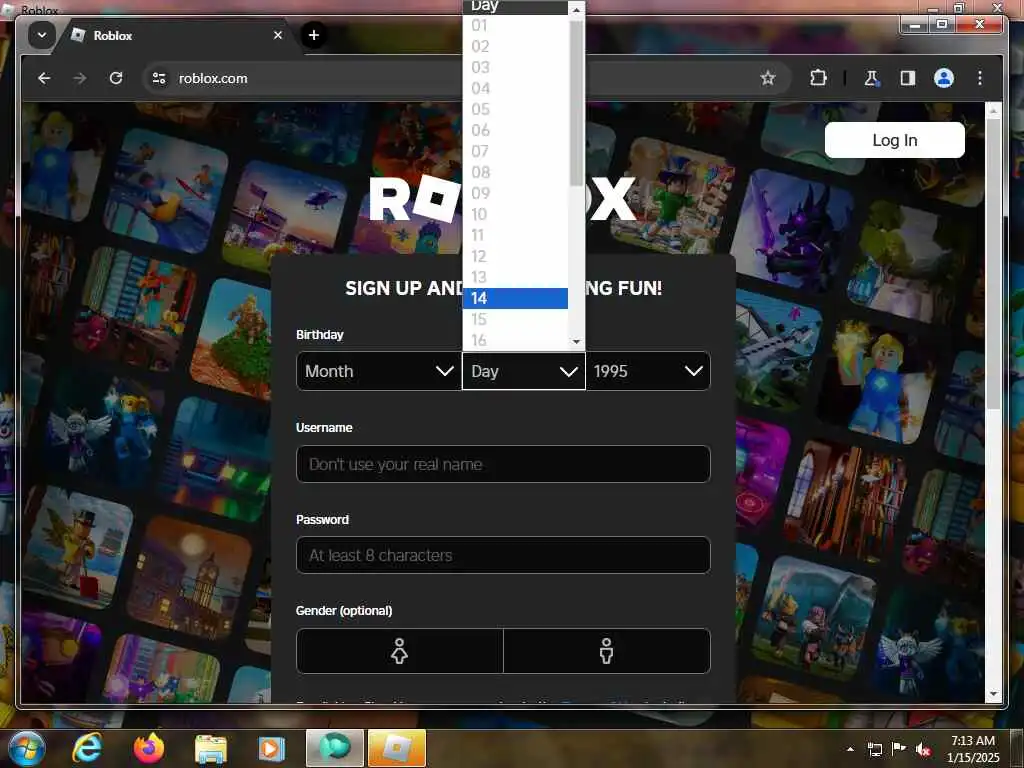Open the network tray icon
Image resolution: width=1024 pixels, height=768 pixels.
(874, 749)
